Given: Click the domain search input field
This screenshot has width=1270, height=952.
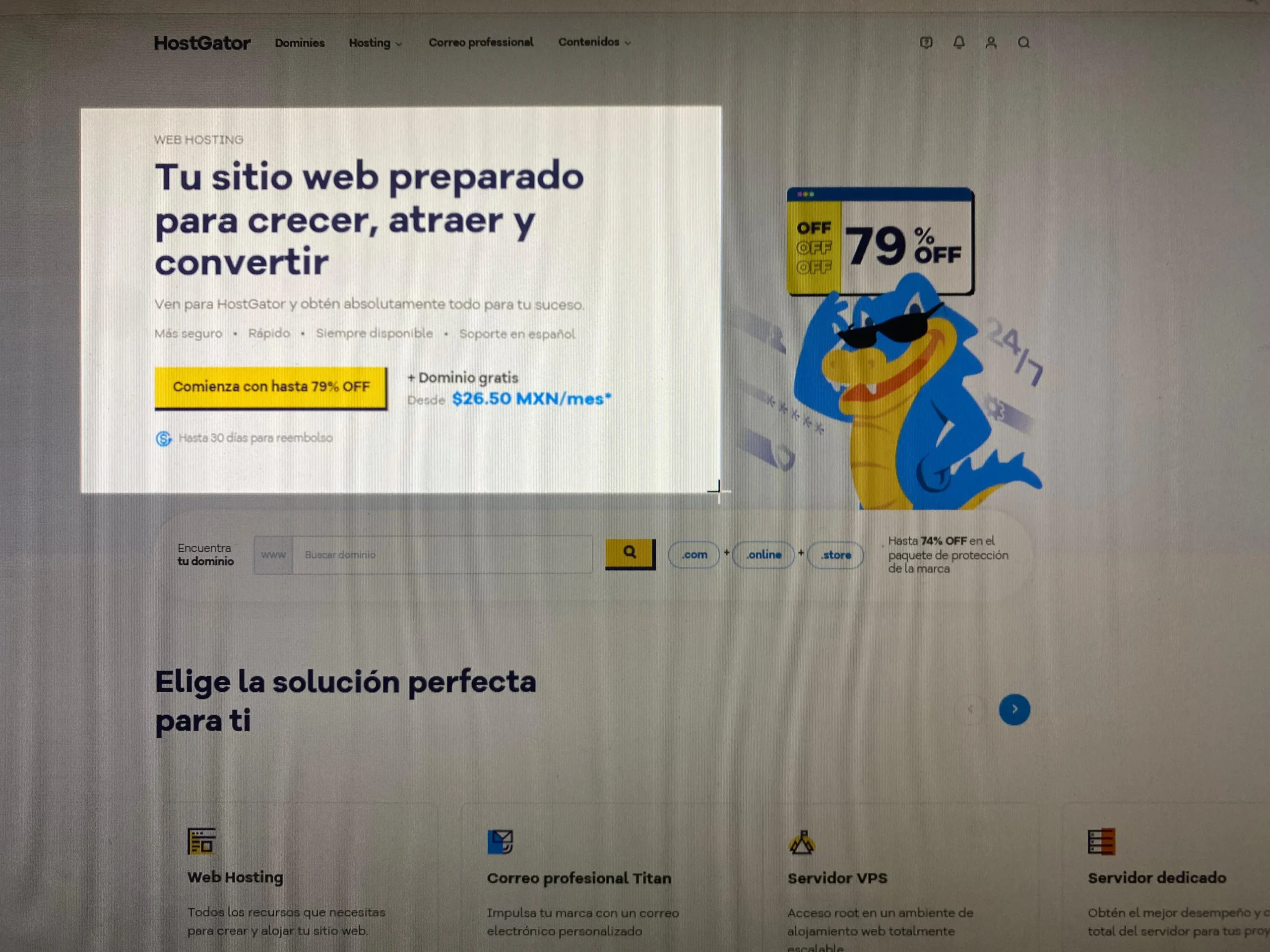Looking at the screenshot, I should pos(449,555).
